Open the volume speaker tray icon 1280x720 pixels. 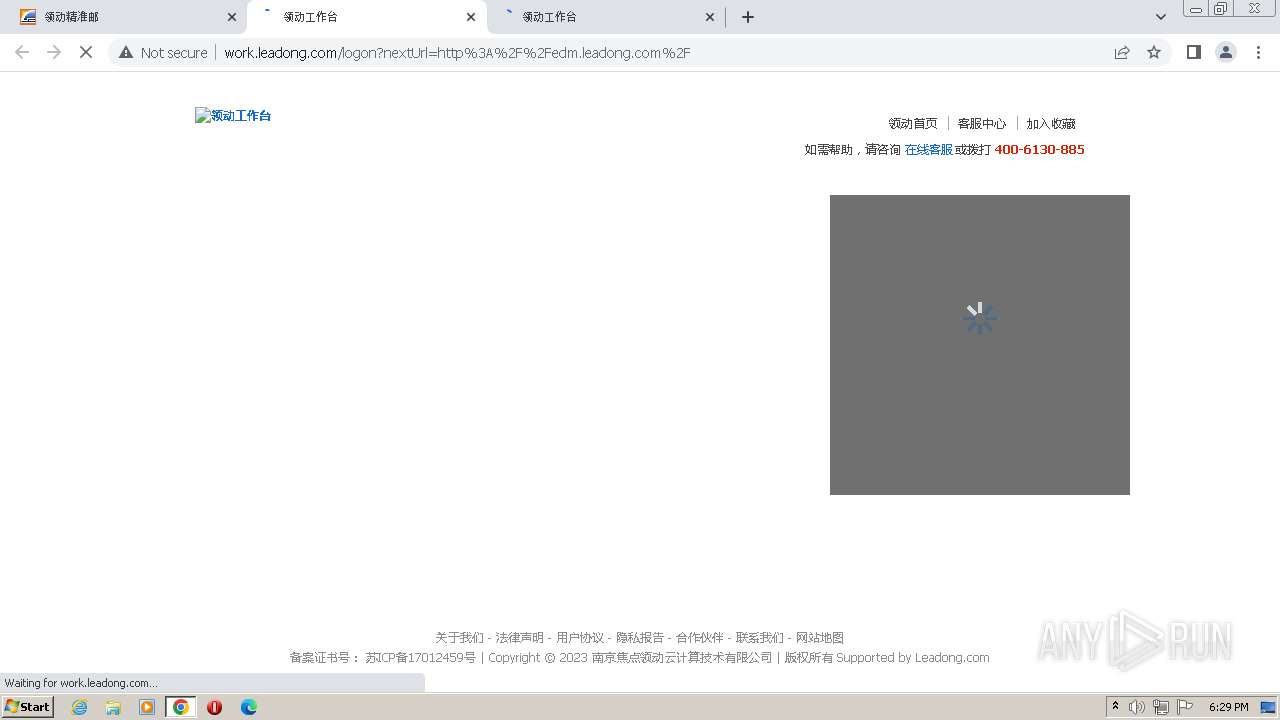point(1137,707)
